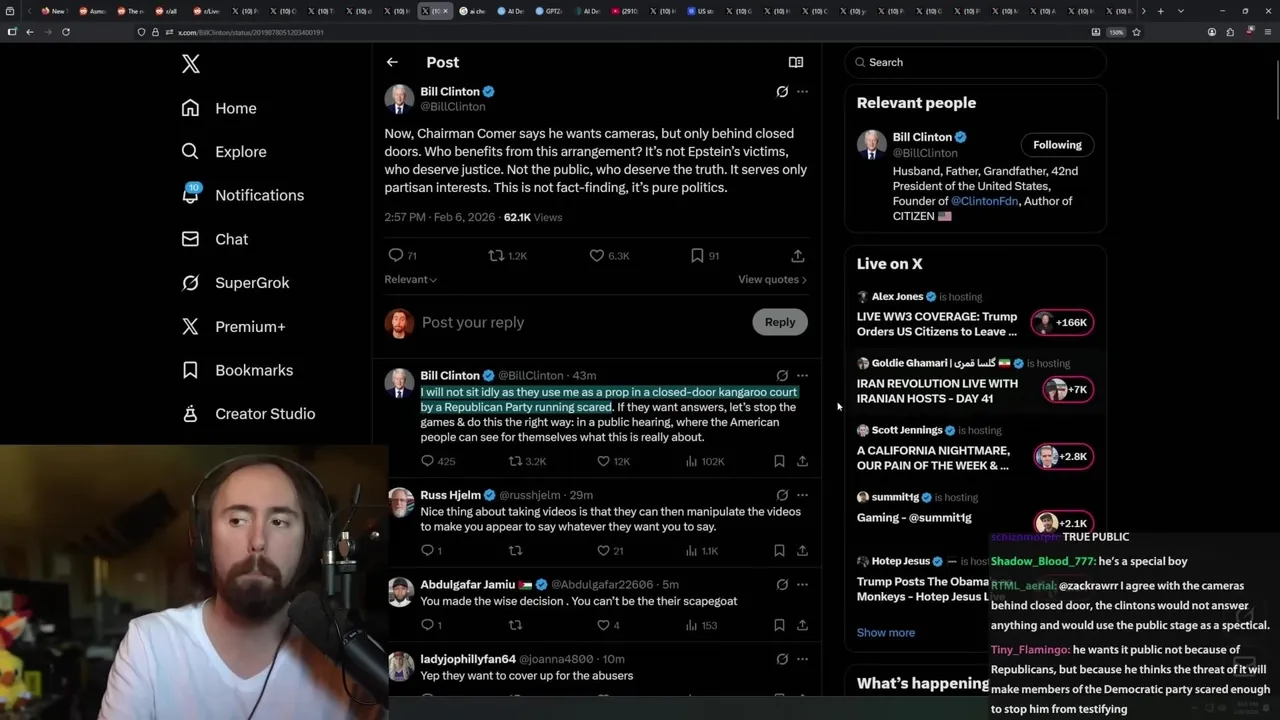Repost Russ Hjelm's reply

[x=515, y=551]
